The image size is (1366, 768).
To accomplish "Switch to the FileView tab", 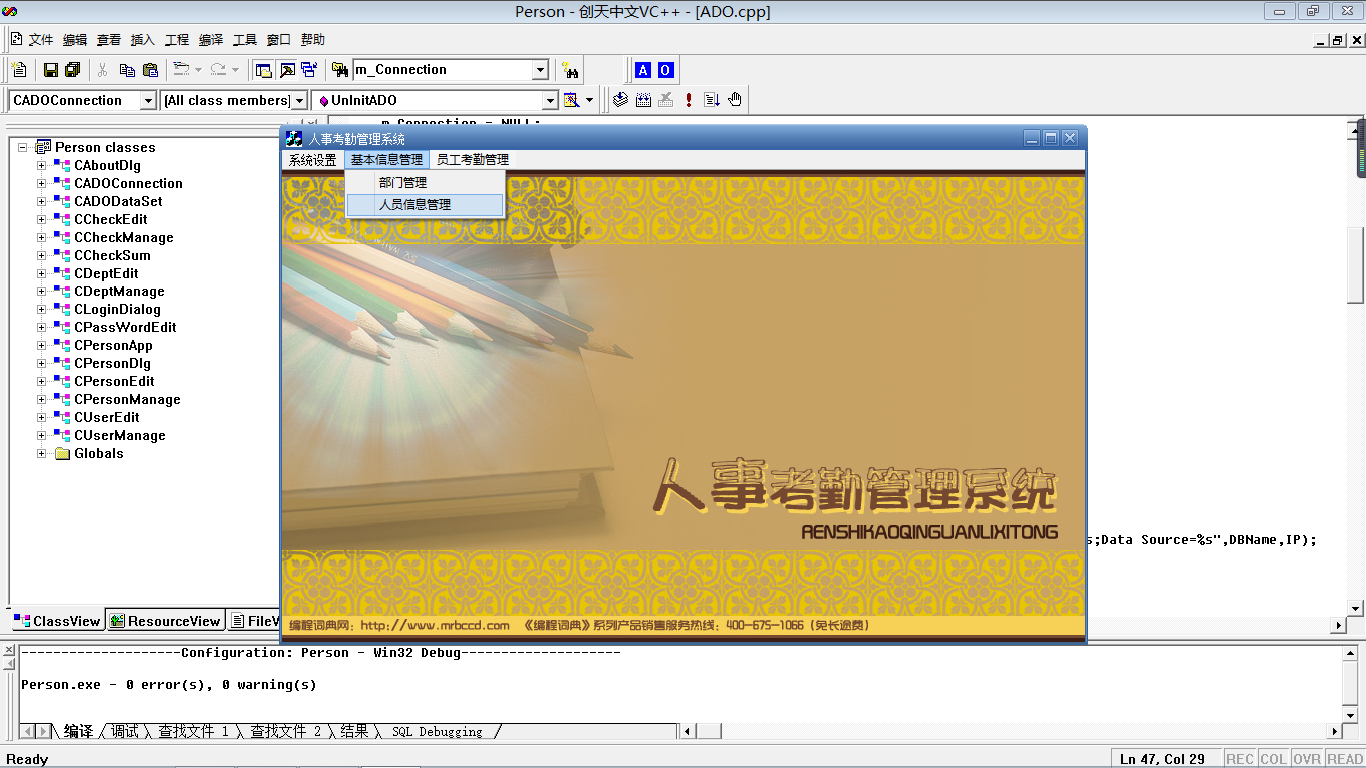I will click(254, 621).
